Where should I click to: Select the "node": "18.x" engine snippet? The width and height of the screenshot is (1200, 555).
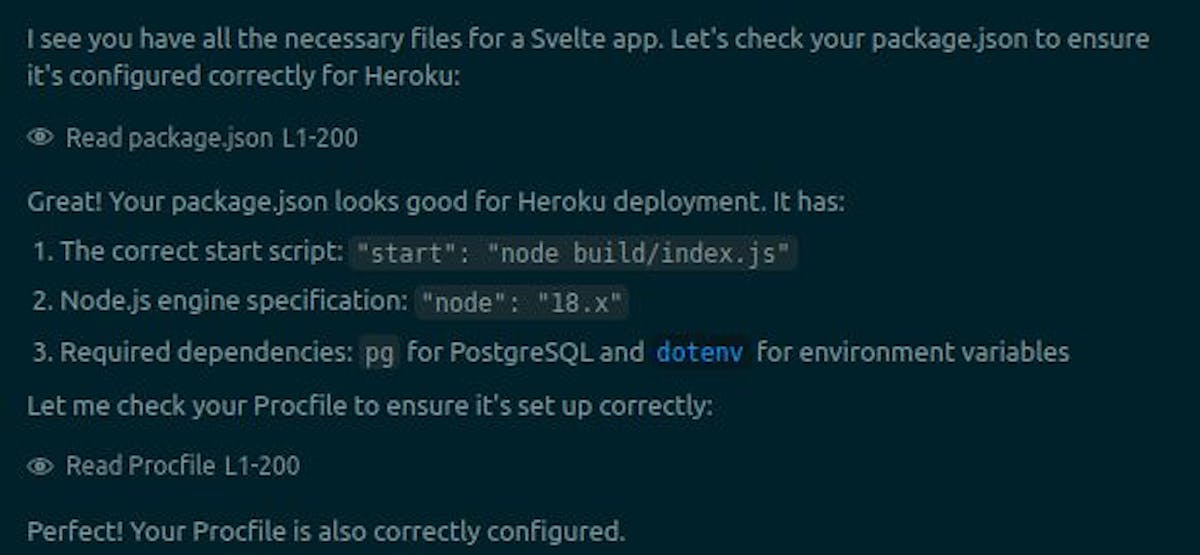coord(524,302)
